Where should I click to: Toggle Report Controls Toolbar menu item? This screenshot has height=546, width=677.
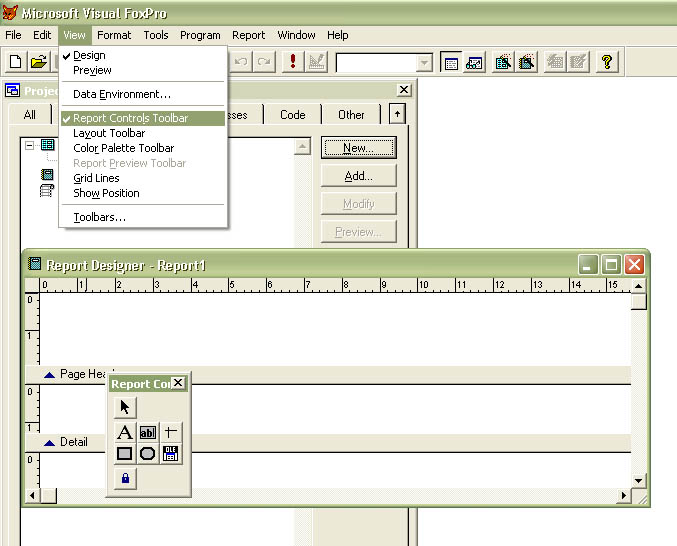tap(142, 118)
